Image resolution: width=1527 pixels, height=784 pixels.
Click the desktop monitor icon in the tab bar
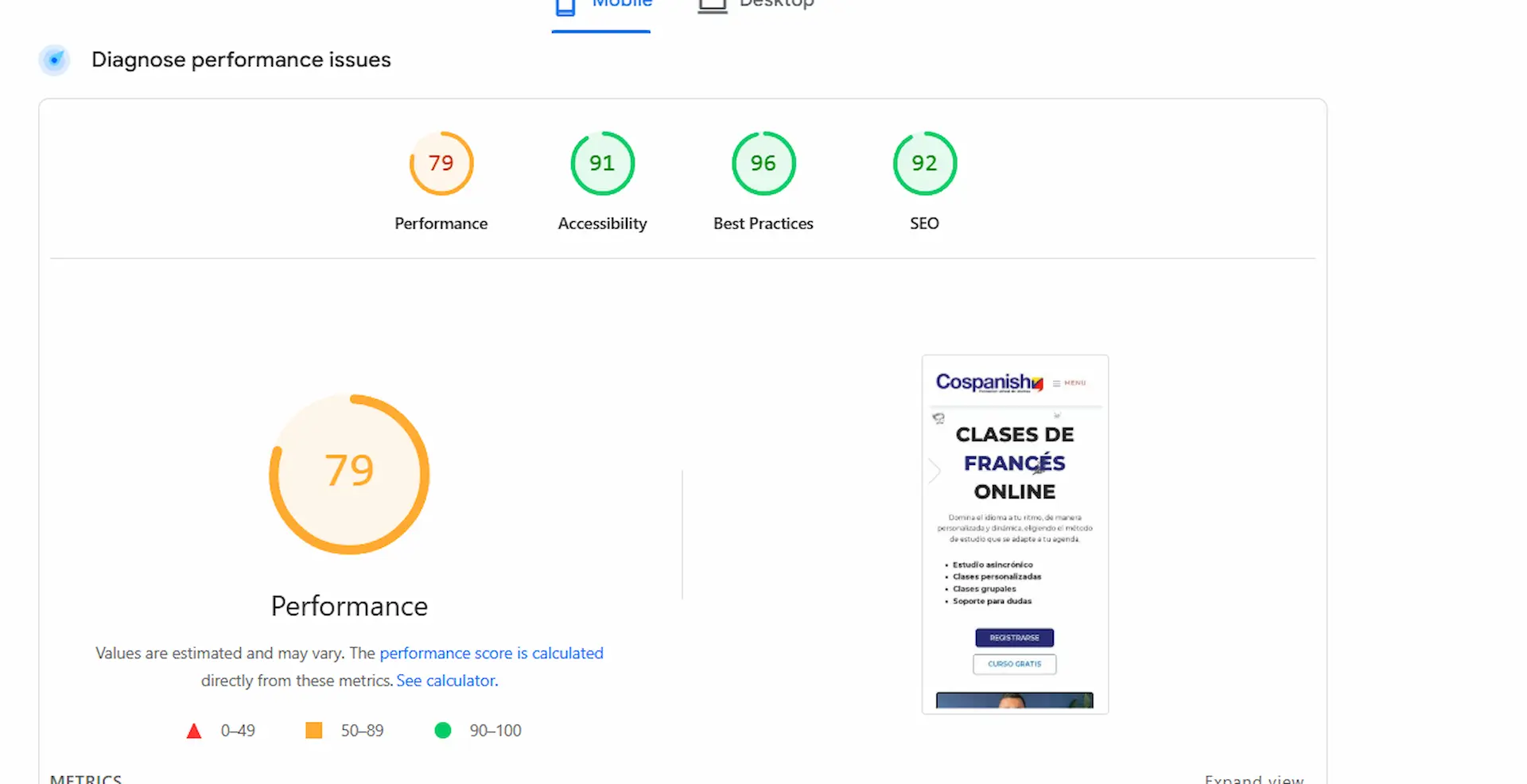tap(712, 6)
